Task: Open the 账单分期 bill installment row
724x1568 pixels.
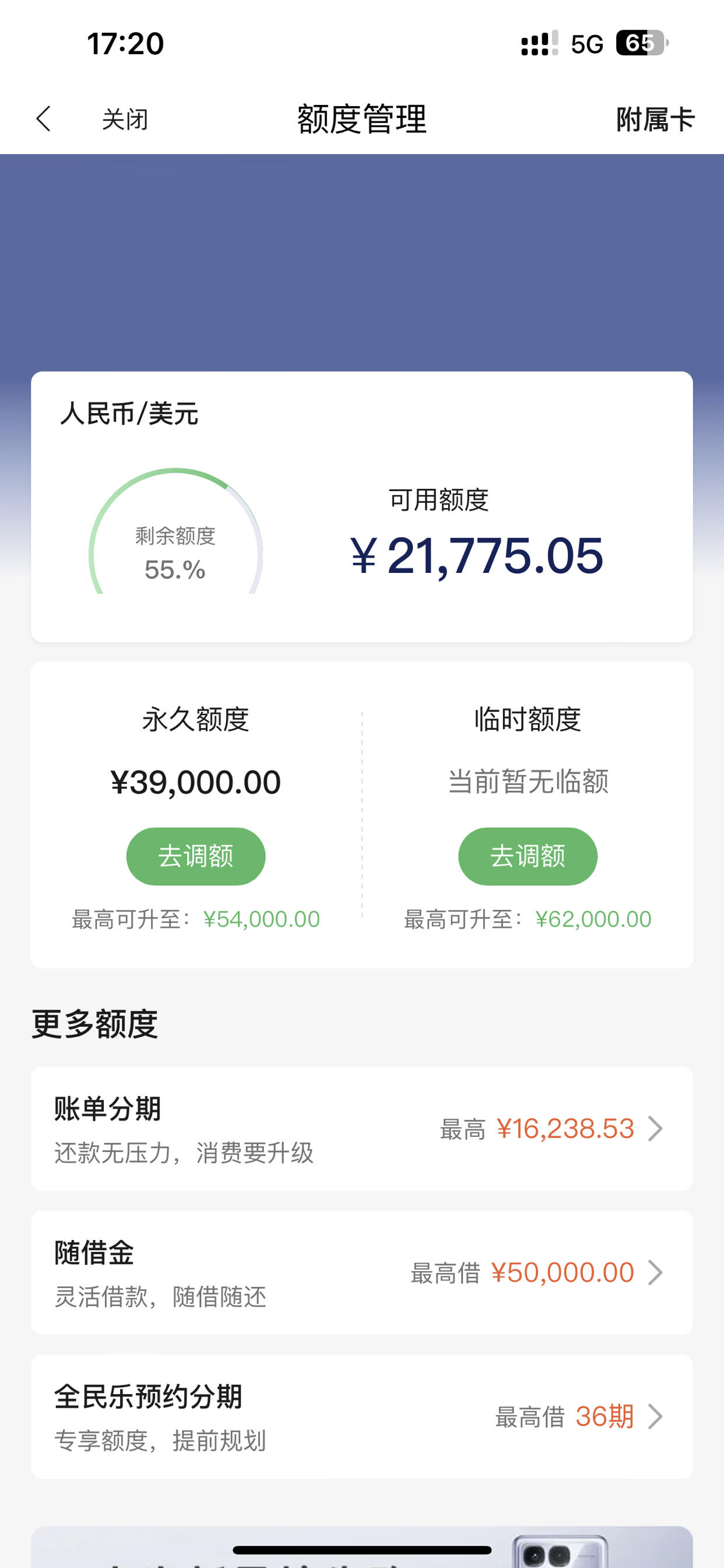Action: tap(362, 1129)
